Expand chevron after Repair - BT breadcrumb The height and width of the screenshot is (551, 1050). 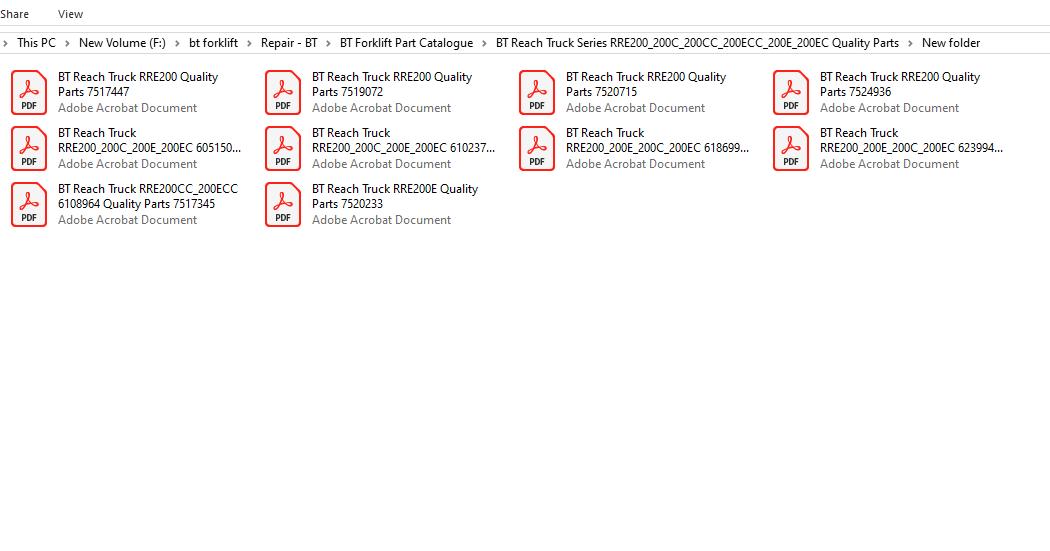[x=329, y=43]
